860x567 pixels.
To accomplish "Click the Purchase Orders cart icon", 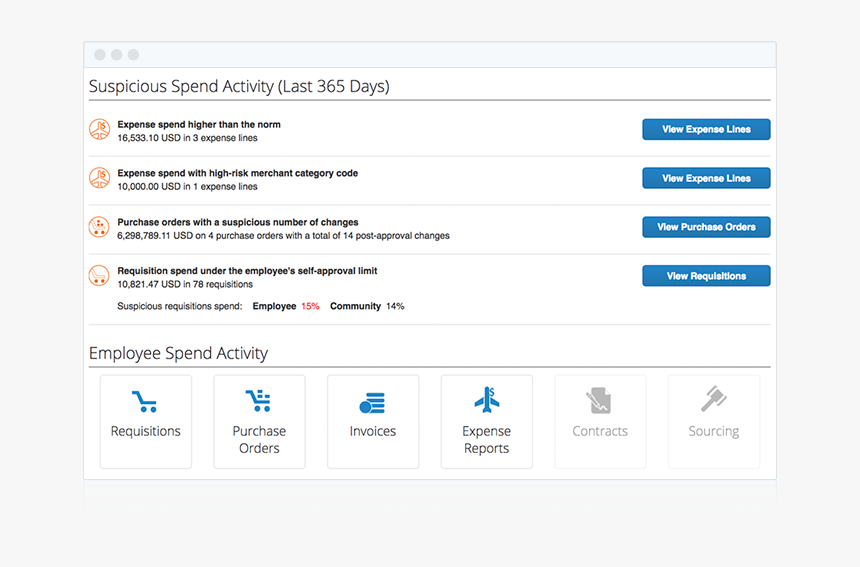I will pos(258,402).
